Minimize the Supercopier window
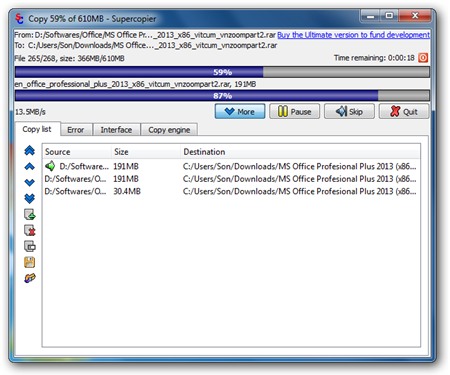This screenshot has height=375, width=450. coord(370,15)
